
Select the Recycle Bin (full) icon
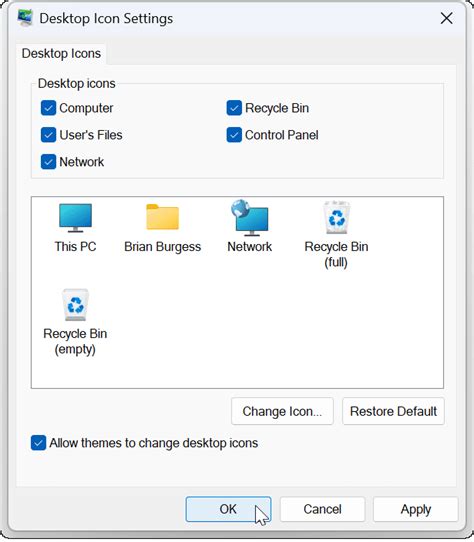[336, 218]
